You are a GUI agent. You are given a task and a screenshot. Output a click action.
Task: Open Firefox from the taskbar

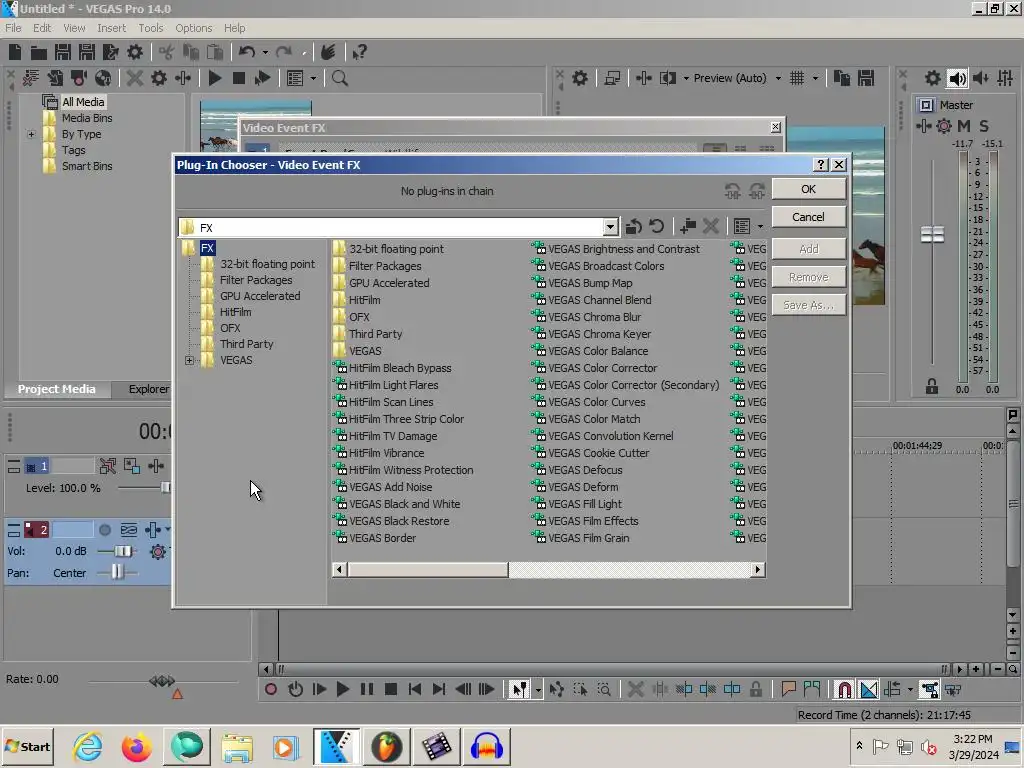click(136, 746)
